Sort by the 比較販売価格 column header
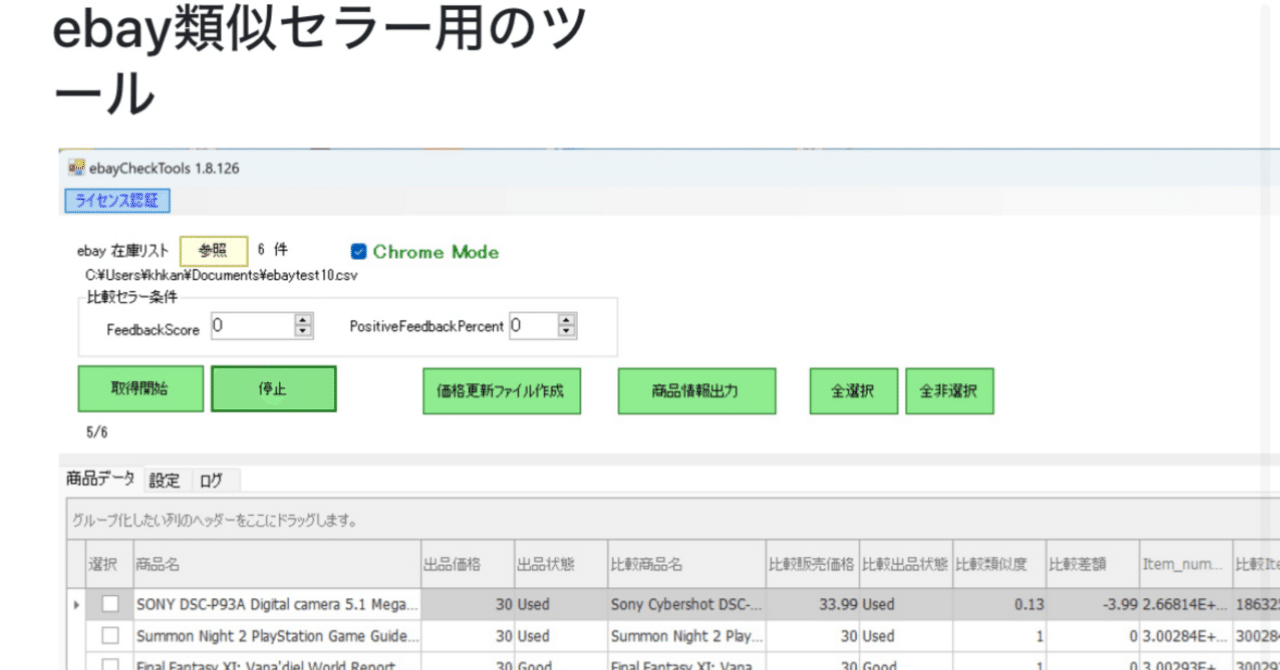The width and height of the screenshot is (1280, 670). coord(811,564)
